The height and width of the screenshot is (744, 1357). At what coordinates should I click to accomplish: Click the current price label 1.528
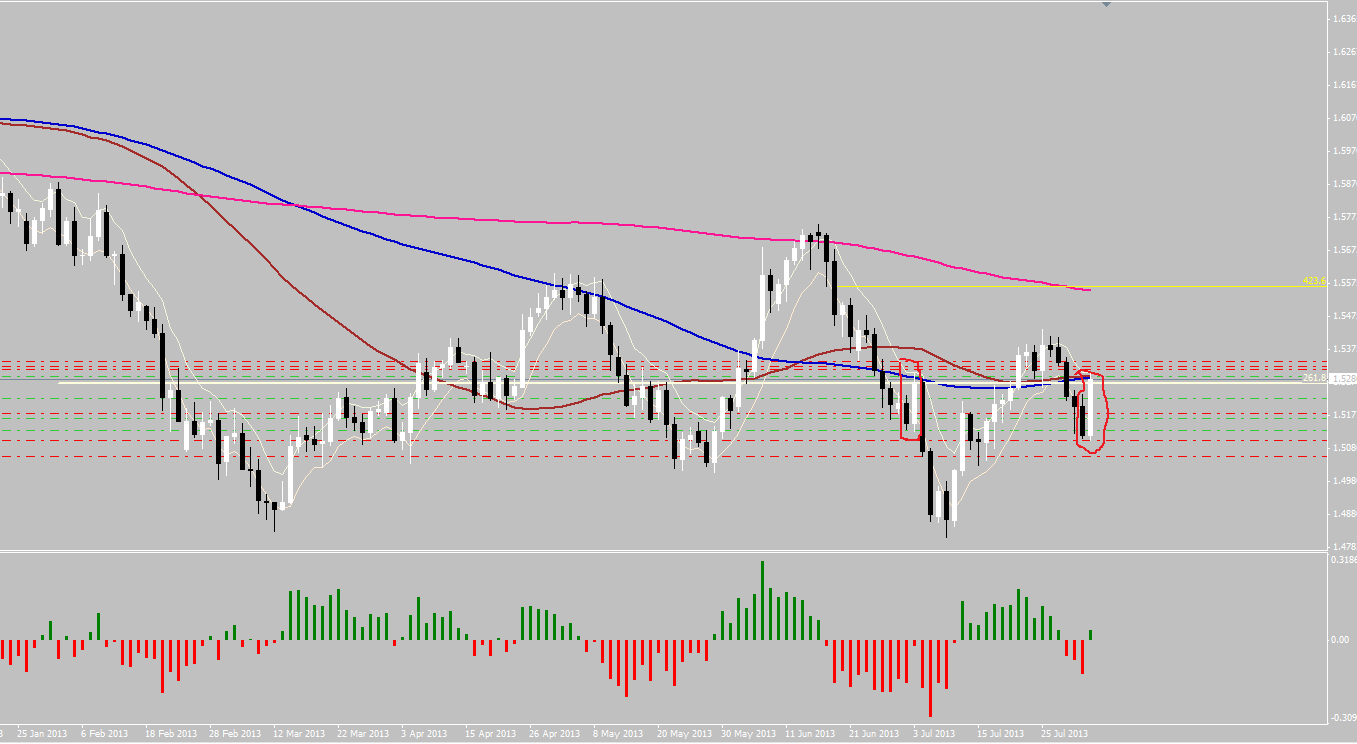coord(1344,379)
